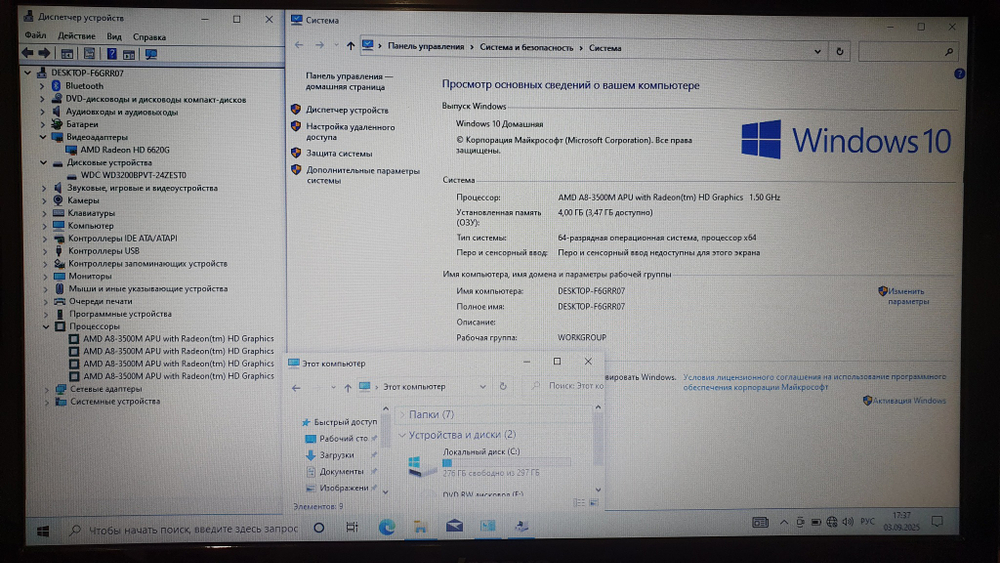Viewport: 1000px width, 563px height.
Task: Go forward in Device Manager toolbar
Action: tap(44, 54)
